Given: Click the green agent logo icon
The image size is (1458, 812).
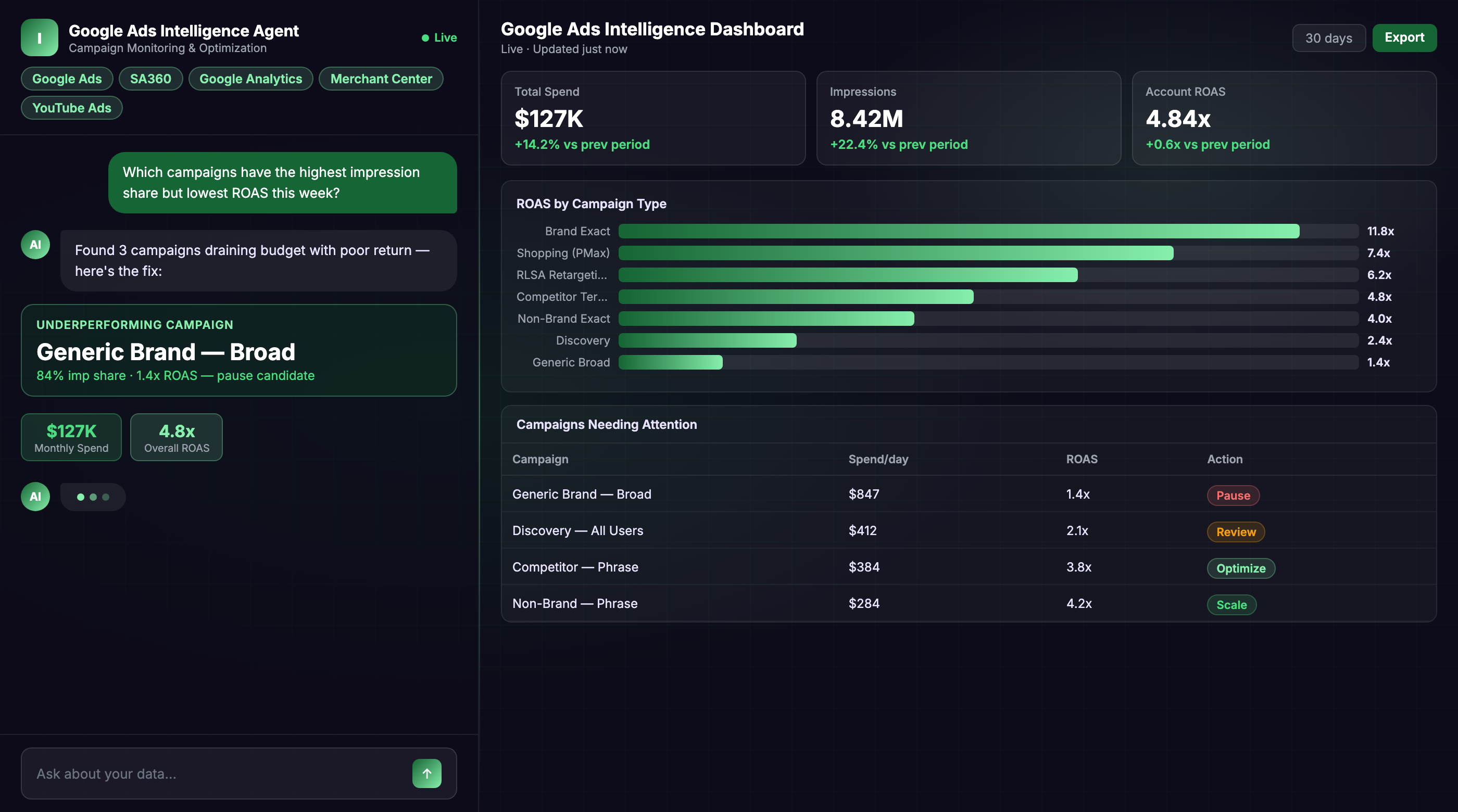Looking at the screenshot, I should click(39, 37).
